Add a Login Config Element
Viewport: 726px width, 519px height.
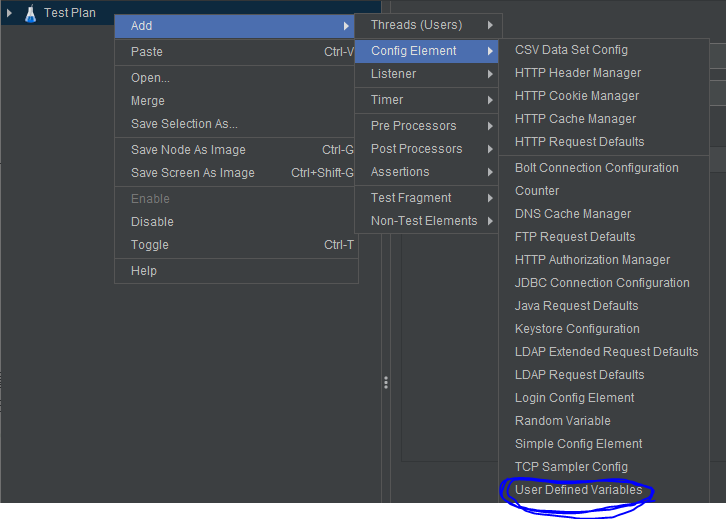[x=604, y=398]
